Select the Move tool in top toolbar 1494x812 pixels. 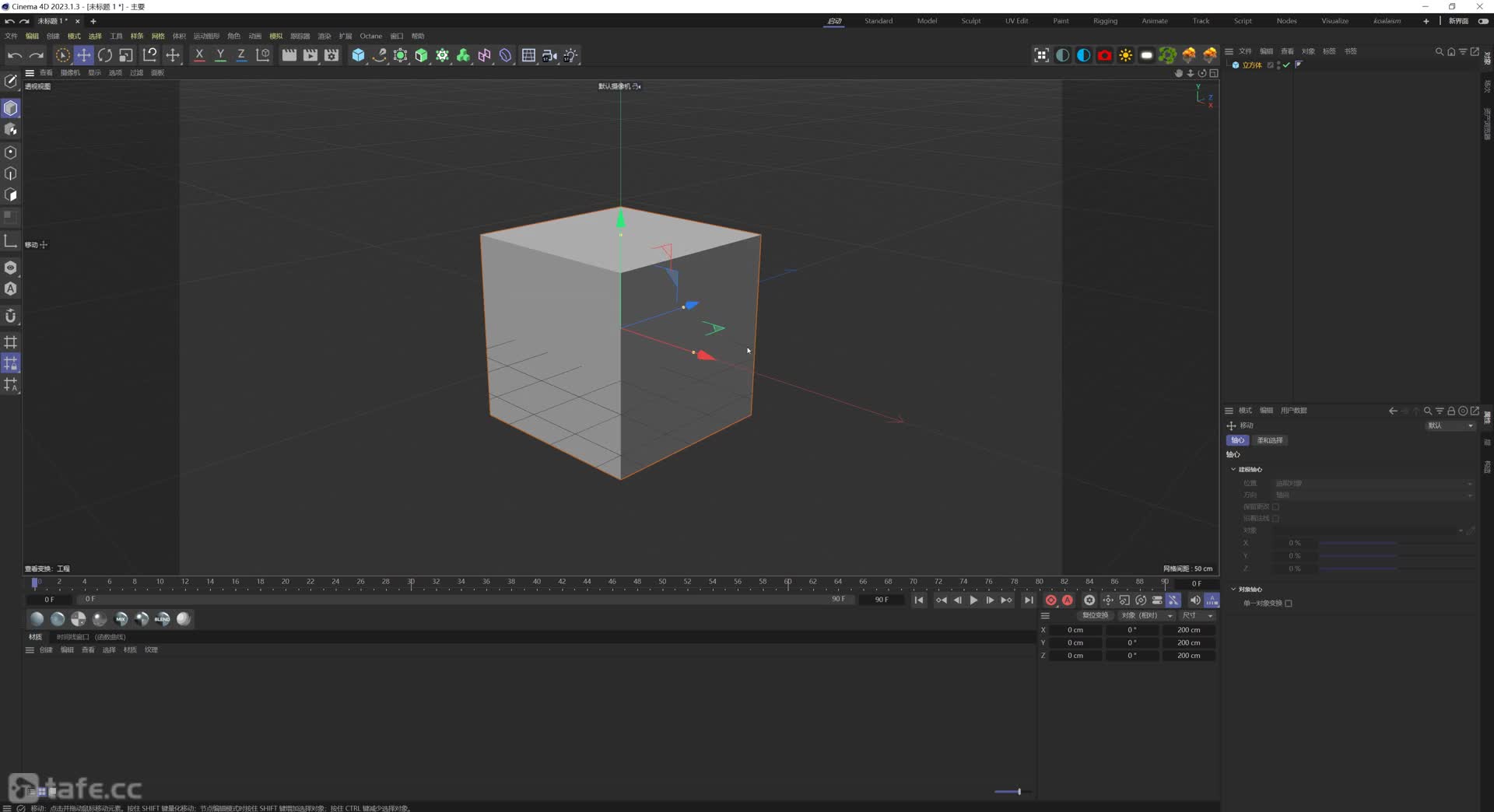coord(83,55)
